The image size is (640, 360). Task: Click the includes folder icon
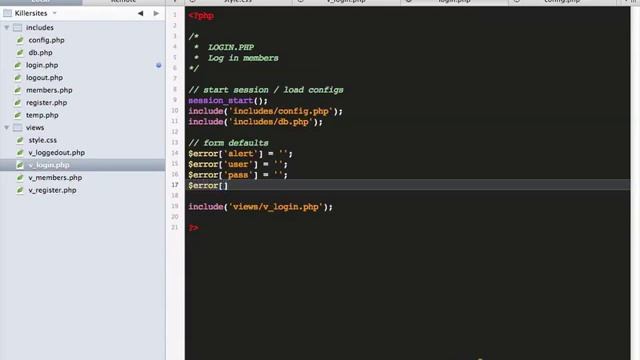click(18, 28)
